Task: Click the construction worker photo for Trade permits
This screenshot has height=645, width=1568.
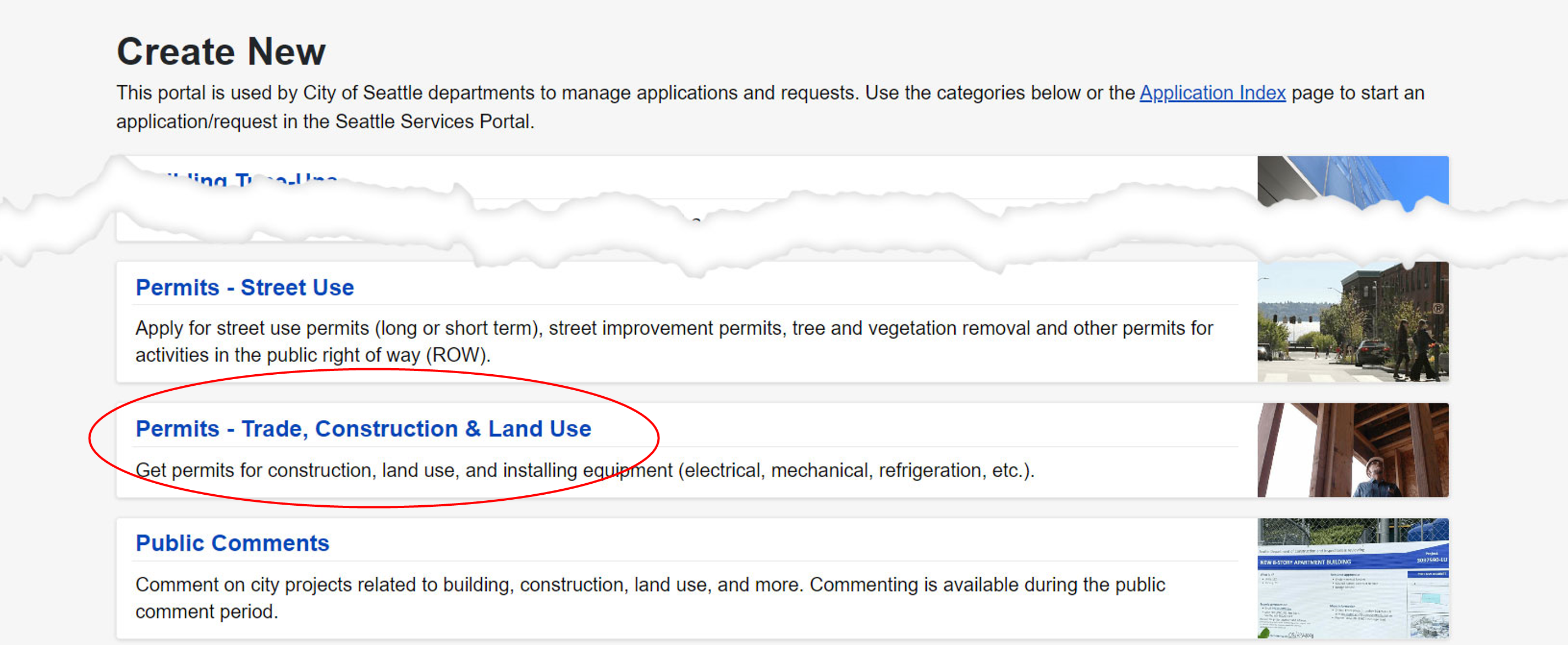Action: pyautogui.click(x=1352, y=449)
